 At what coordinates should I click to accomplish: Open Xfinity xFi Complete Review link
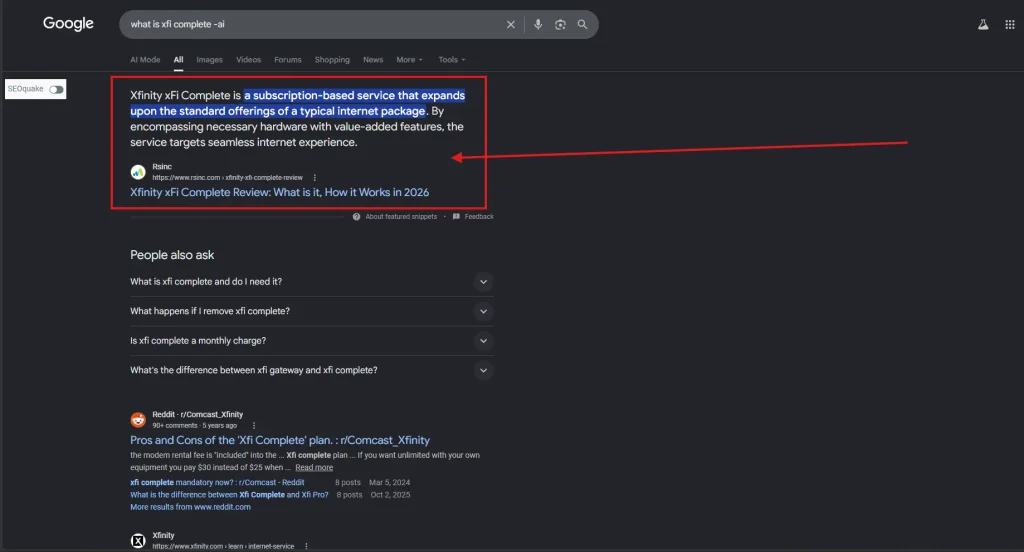coord(280,192)
